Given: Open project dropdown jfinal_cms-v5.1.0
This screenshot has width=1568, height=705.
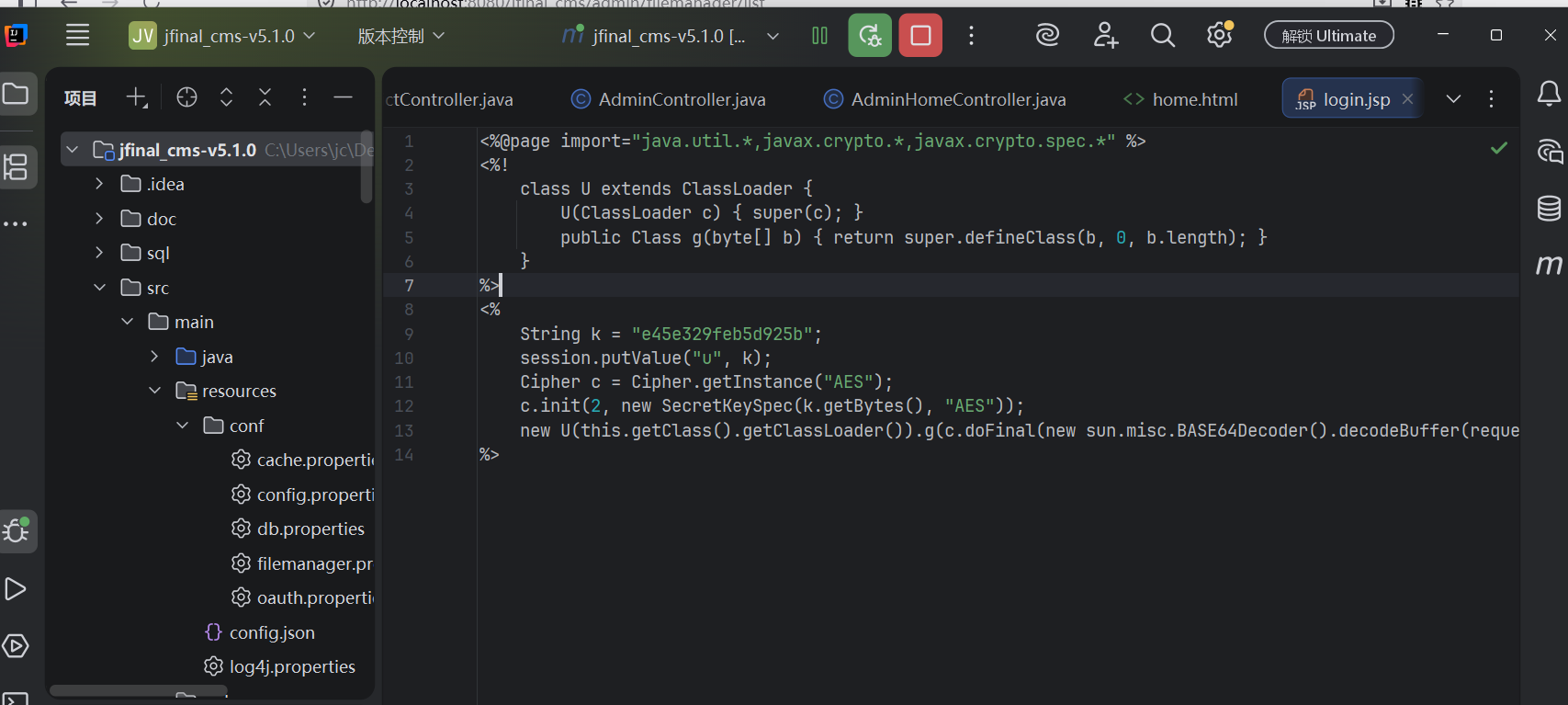Looking at the screenshot, I should click(222, 36).
